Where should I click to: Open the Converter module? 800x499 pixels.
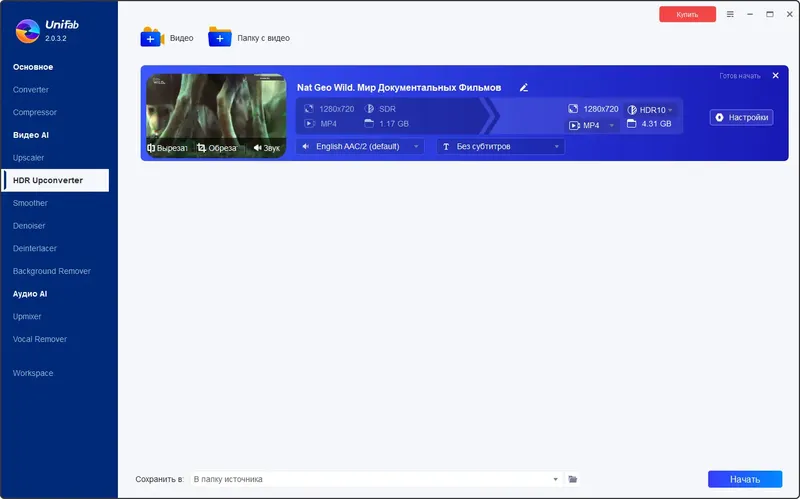31,90
